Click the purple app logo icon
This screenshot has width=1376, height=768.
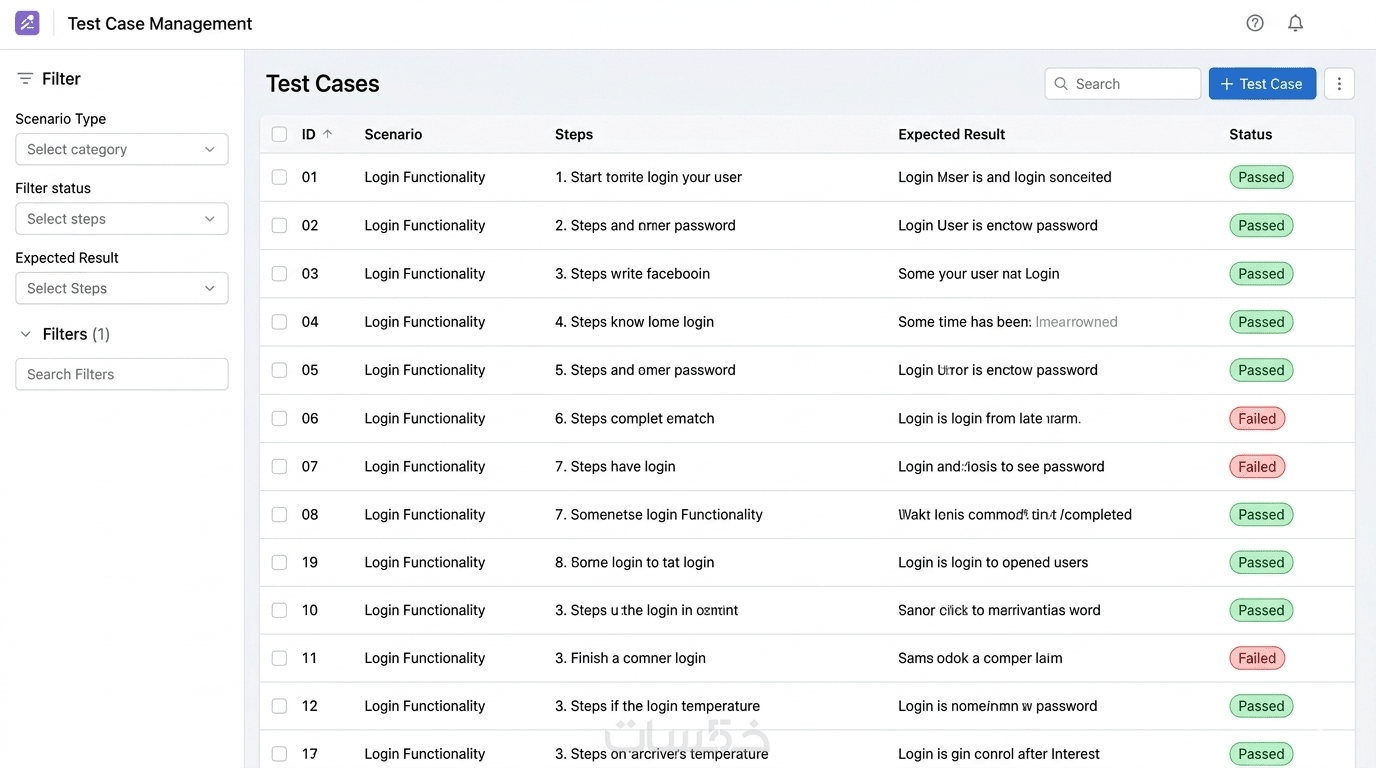[27, 23]
